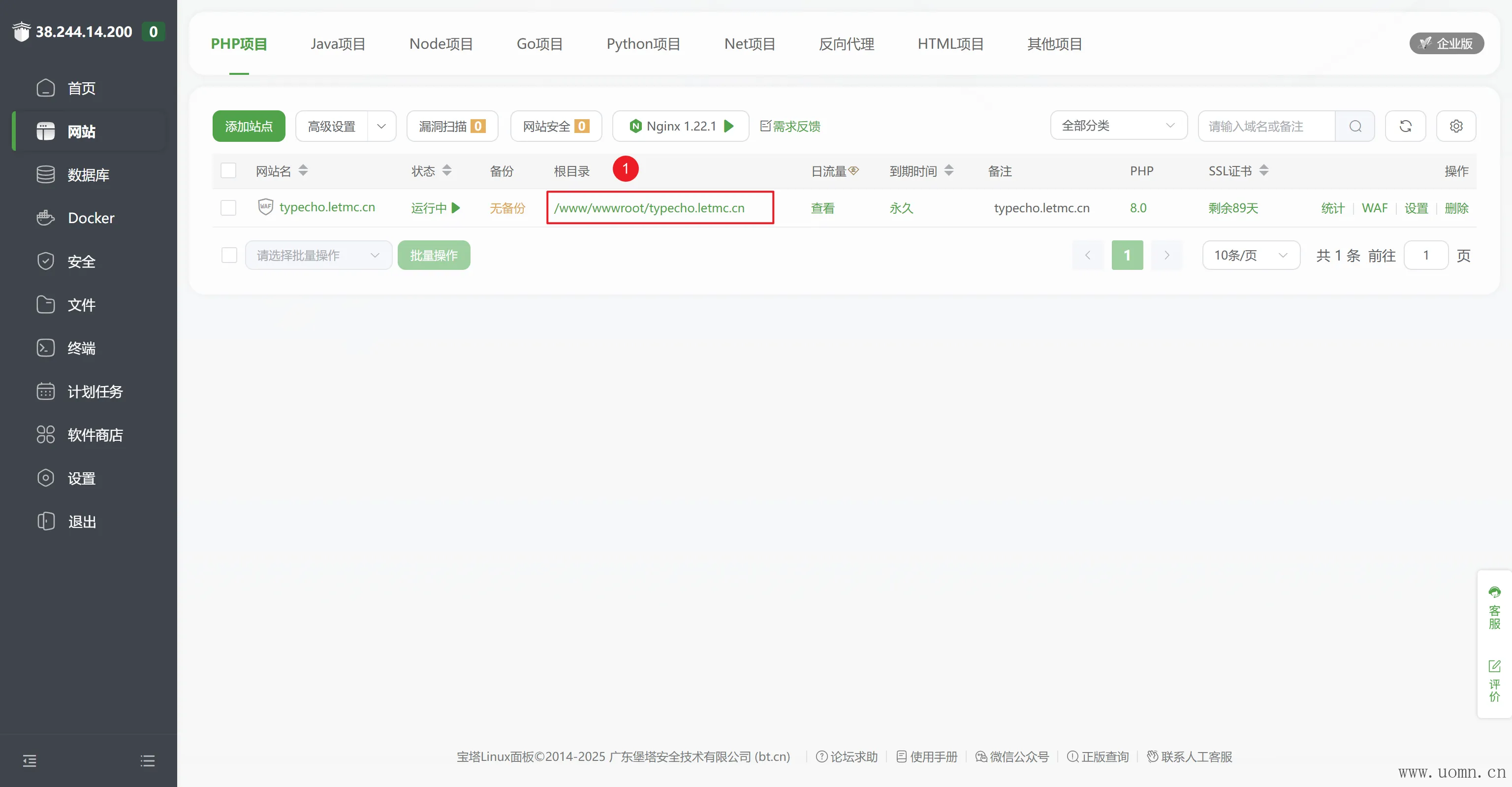The image size is (1512, 787).
Task: Click the domain search input field
Action: click(1265, 126)
